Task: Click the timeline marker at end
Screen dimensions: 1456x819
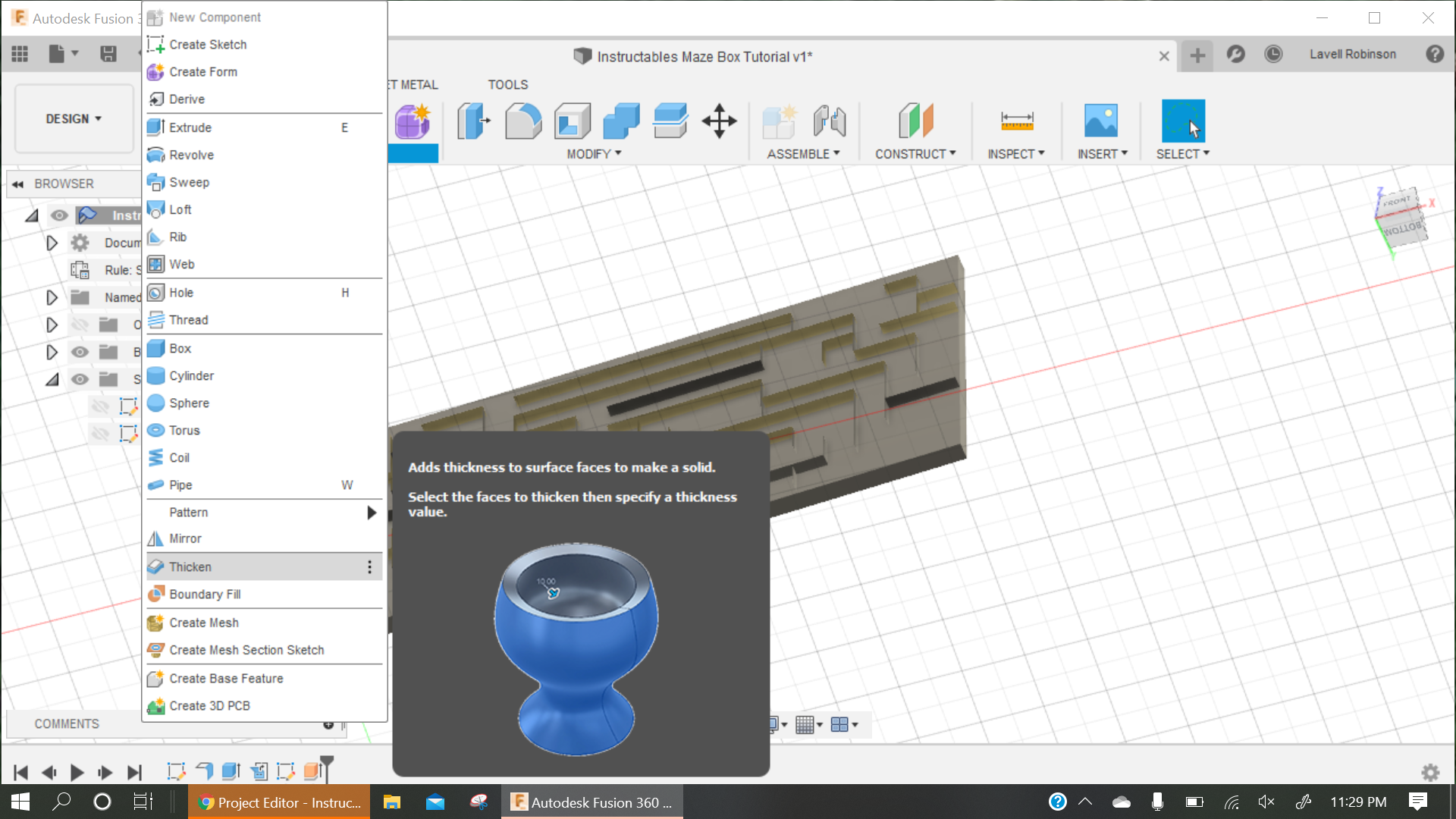Action: [327, 767]
